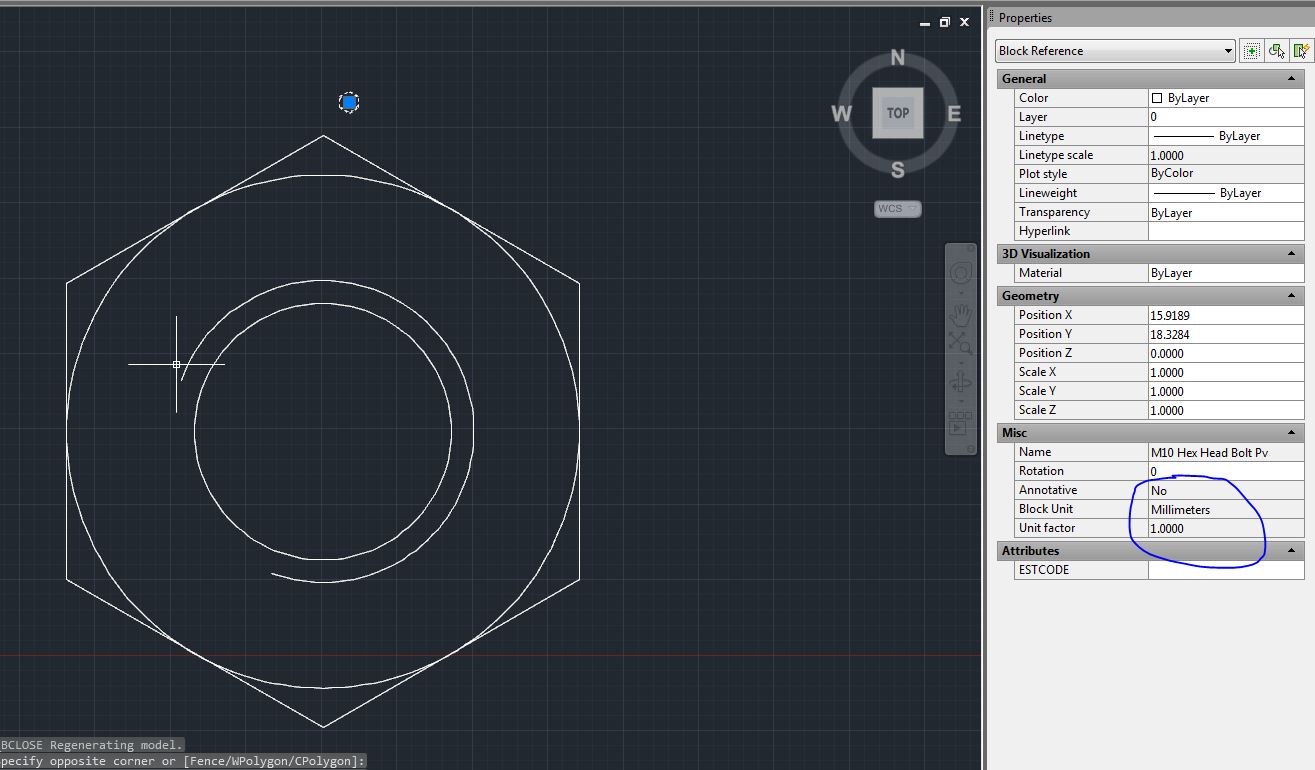Open the Block Reference object type dropdown

pyautogui.click(x=1115, y=51)
